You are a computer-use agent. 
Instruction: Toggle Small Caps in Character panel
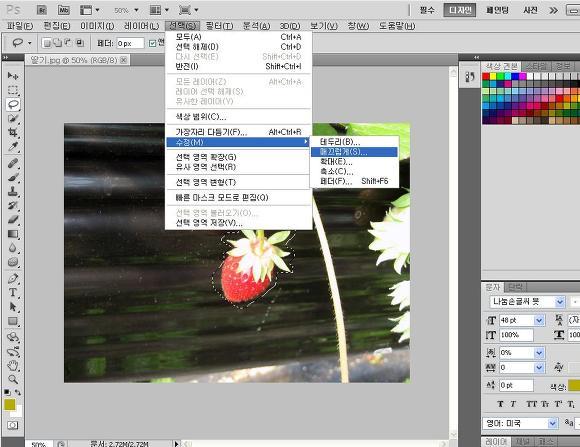pos(545,404)
